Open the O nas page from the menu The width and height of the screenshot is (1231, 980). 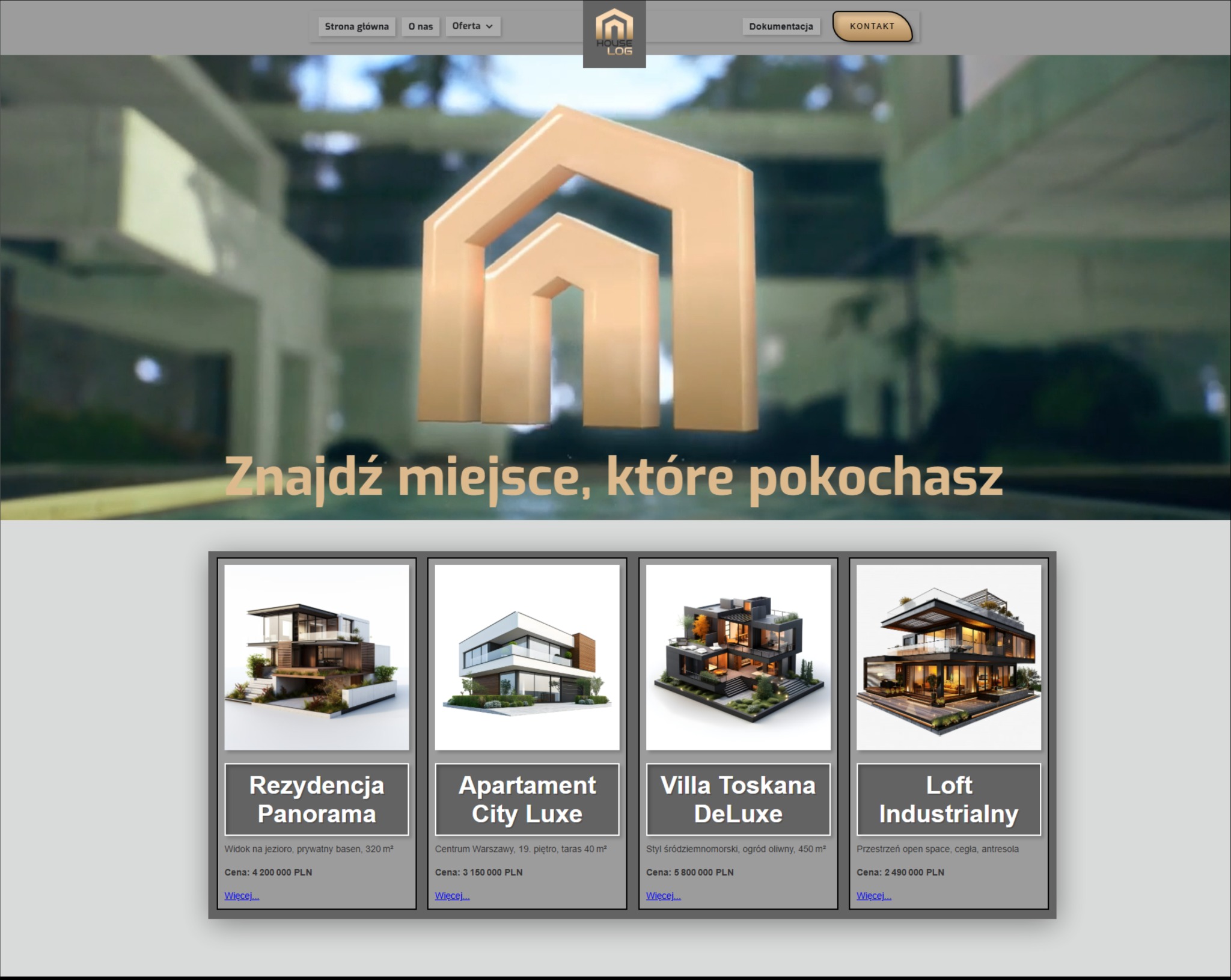tap(421, 26)
